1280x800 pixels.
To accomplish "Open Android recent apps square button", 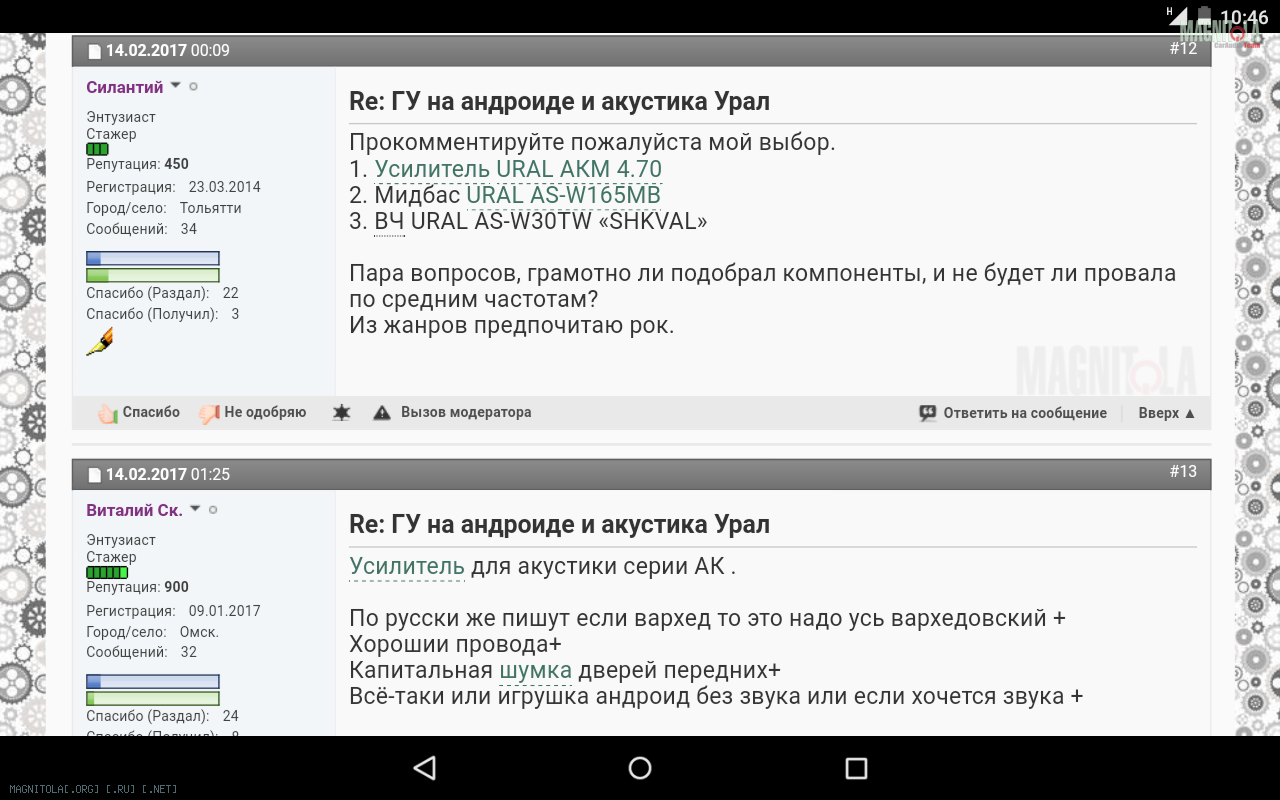I will 856,768.
